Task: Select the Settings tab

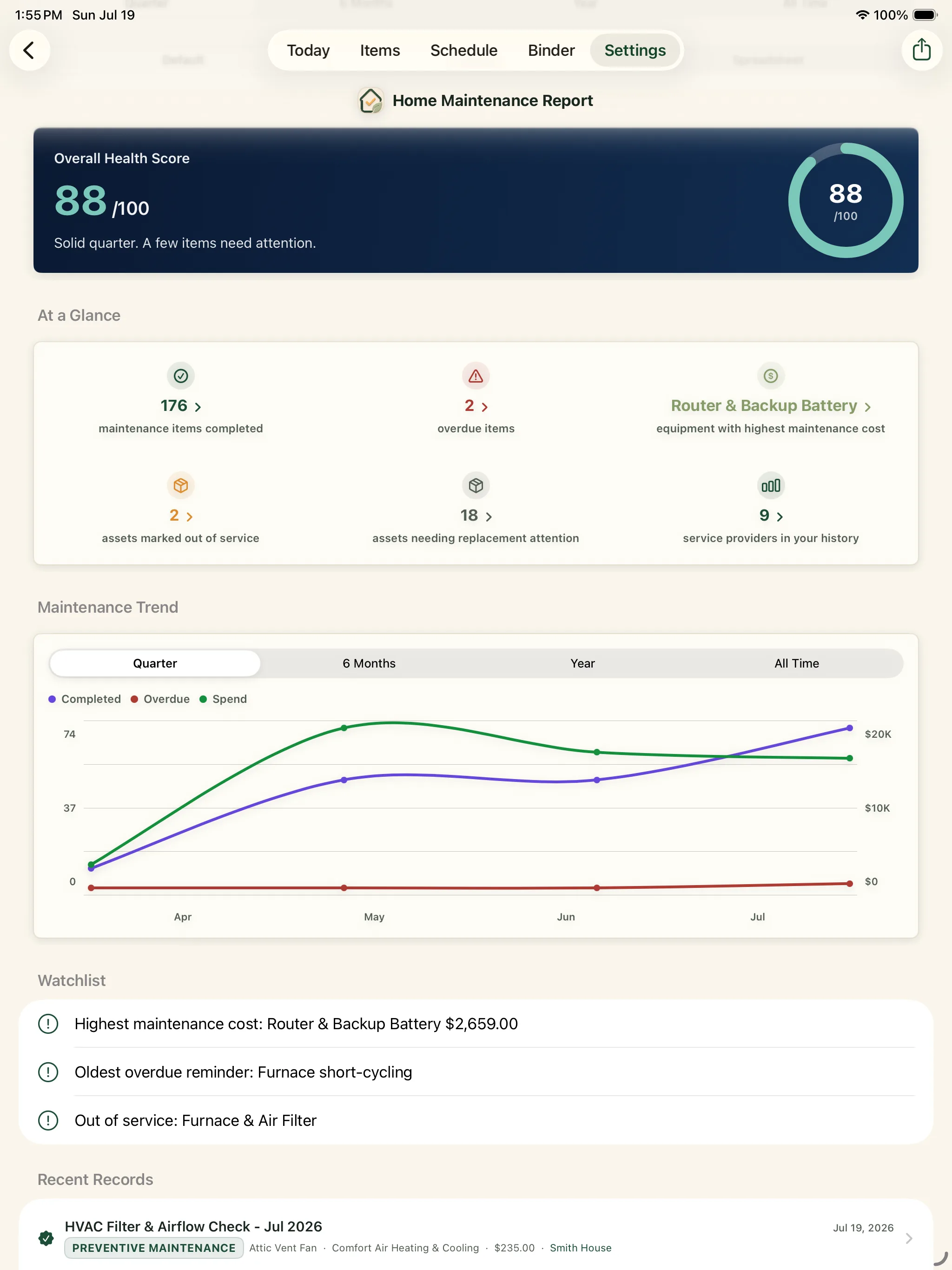Action: pyautogui.click(x=635, y=51)
